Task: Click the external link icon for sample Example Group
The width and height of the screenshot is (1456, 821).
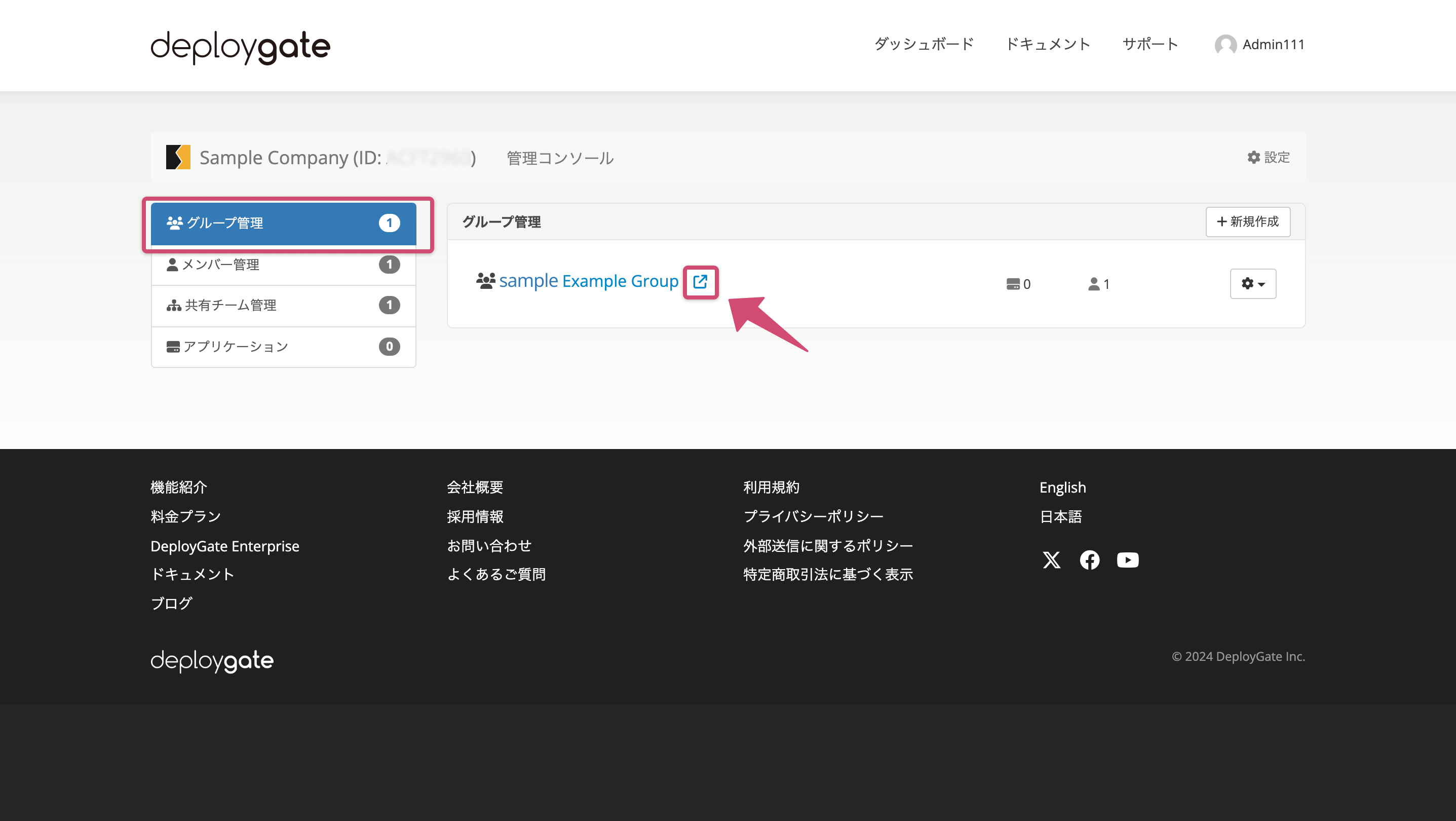Action: [700, 282]
